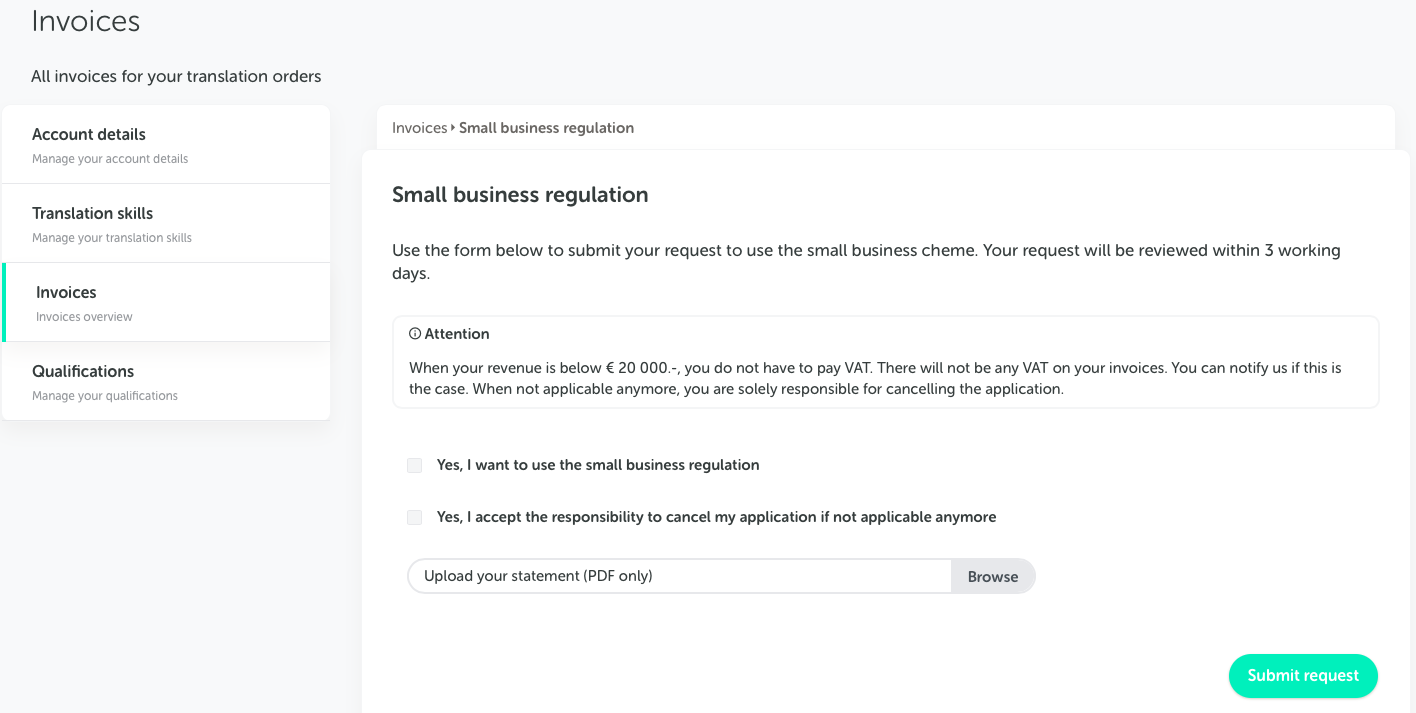
Task: Check the small business regulation checkbox
Action: 414,465
